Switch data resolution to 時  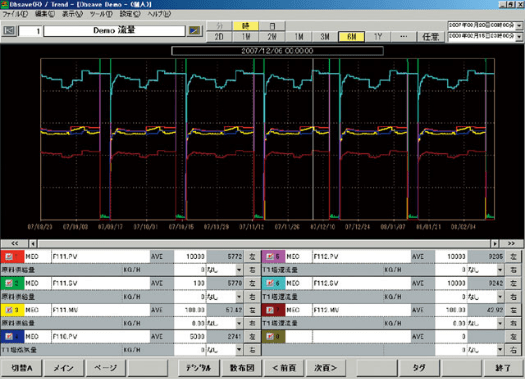[x=246, y=26]
